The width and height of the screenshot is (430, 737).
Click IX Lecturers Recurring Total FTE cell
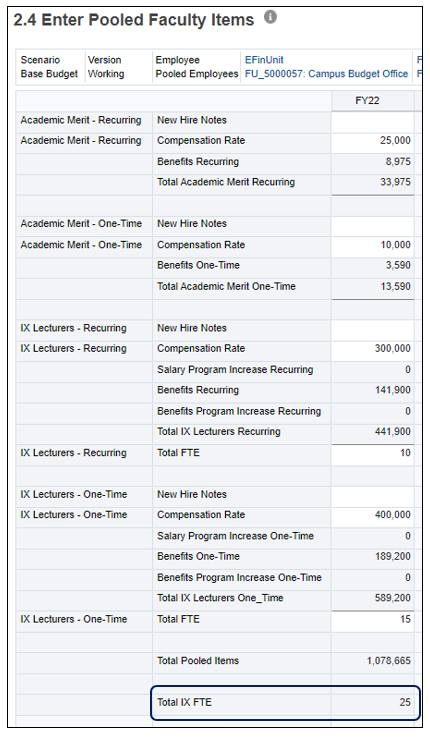pos(373,453)
